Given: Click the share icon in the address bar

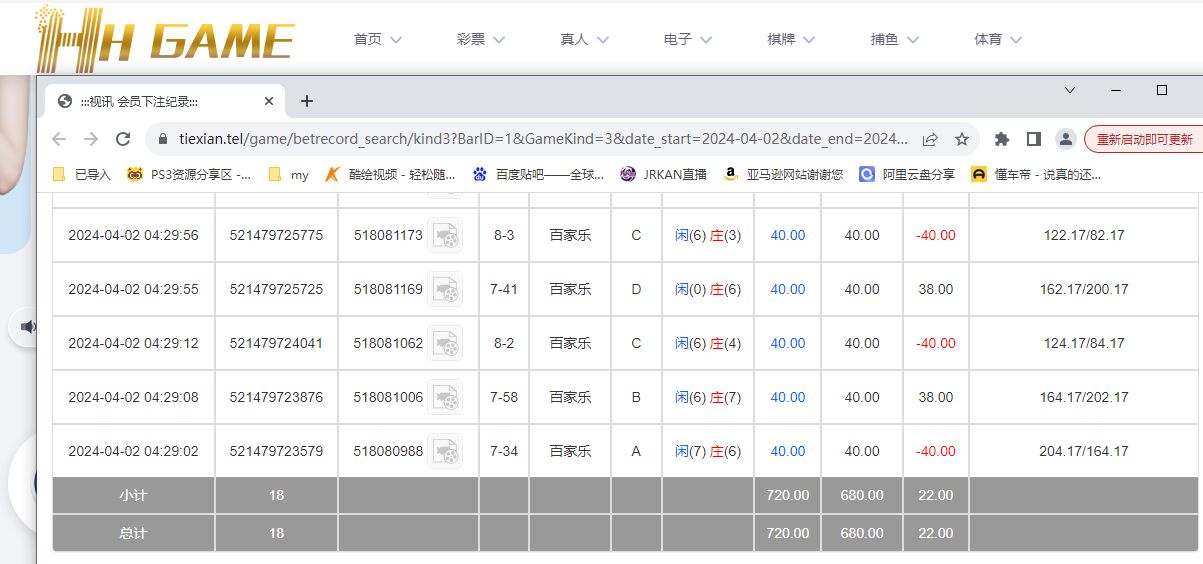Looking at the screenshot, I should point(930,139).
